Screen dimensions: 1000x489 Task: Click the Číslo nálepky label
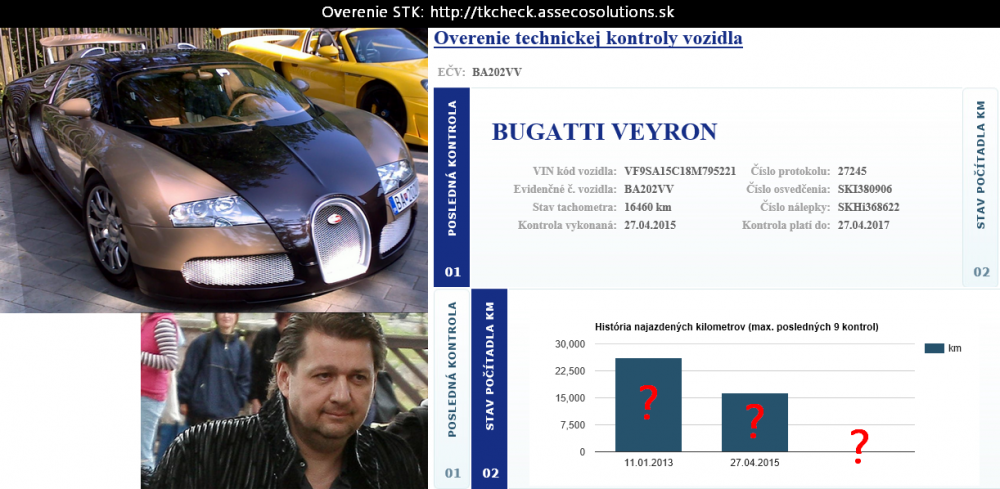pos(795,207)
